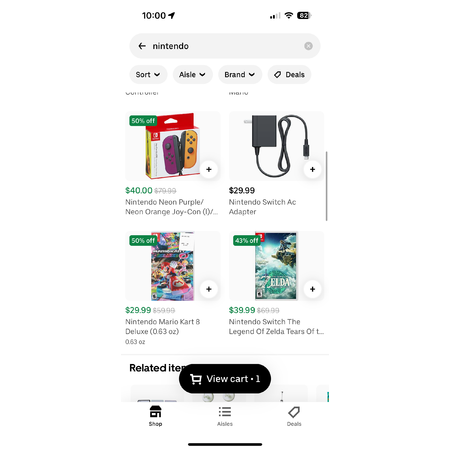Viewport: 450px width, 450px height.
Task: Open Nintendo Switch Ac Adapter product title
Action: pos(262,207)
